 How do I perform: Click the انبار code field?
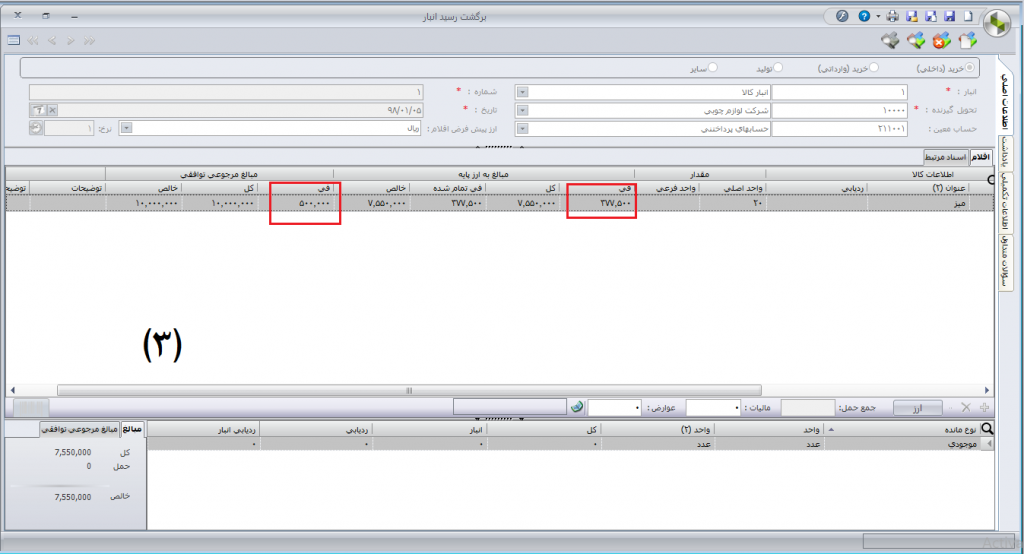point(840,92)
